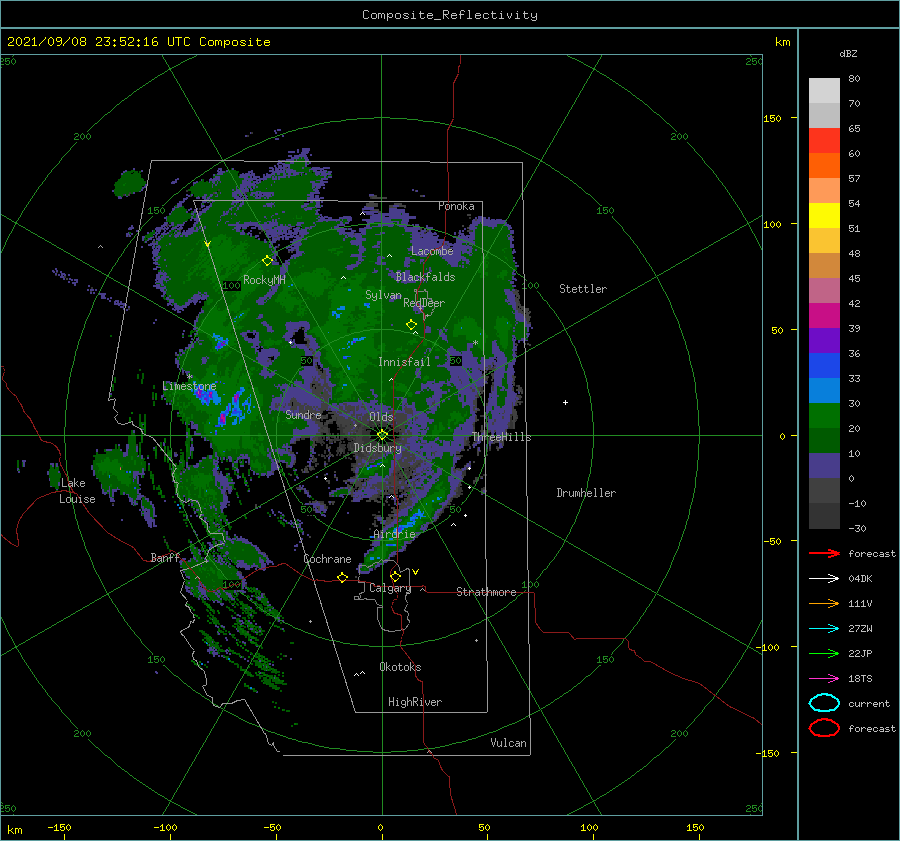900x841 pixels.
Task: Click the cyan 'current' ellipse icon
Action: [x=824, y=703]
